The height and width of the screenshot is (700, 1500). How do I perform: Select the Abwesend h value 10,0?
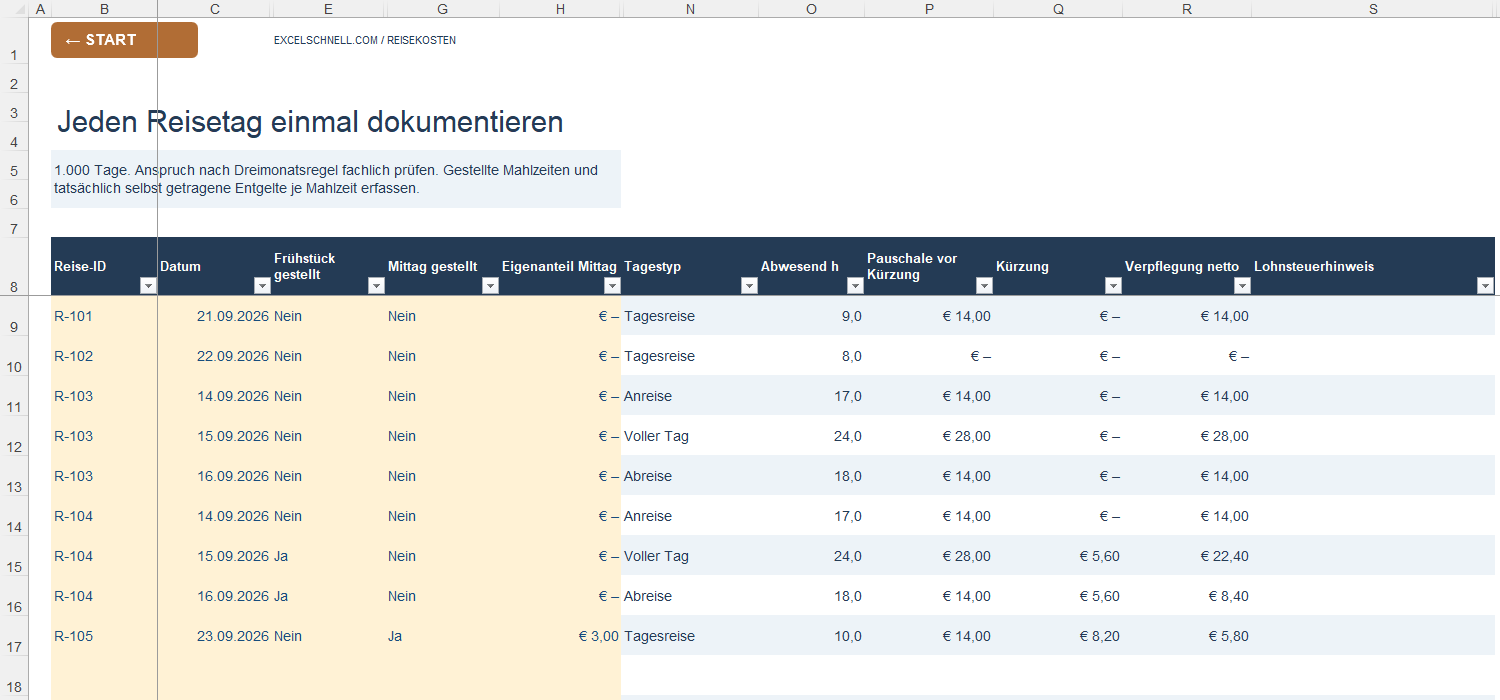pos(811,636)
